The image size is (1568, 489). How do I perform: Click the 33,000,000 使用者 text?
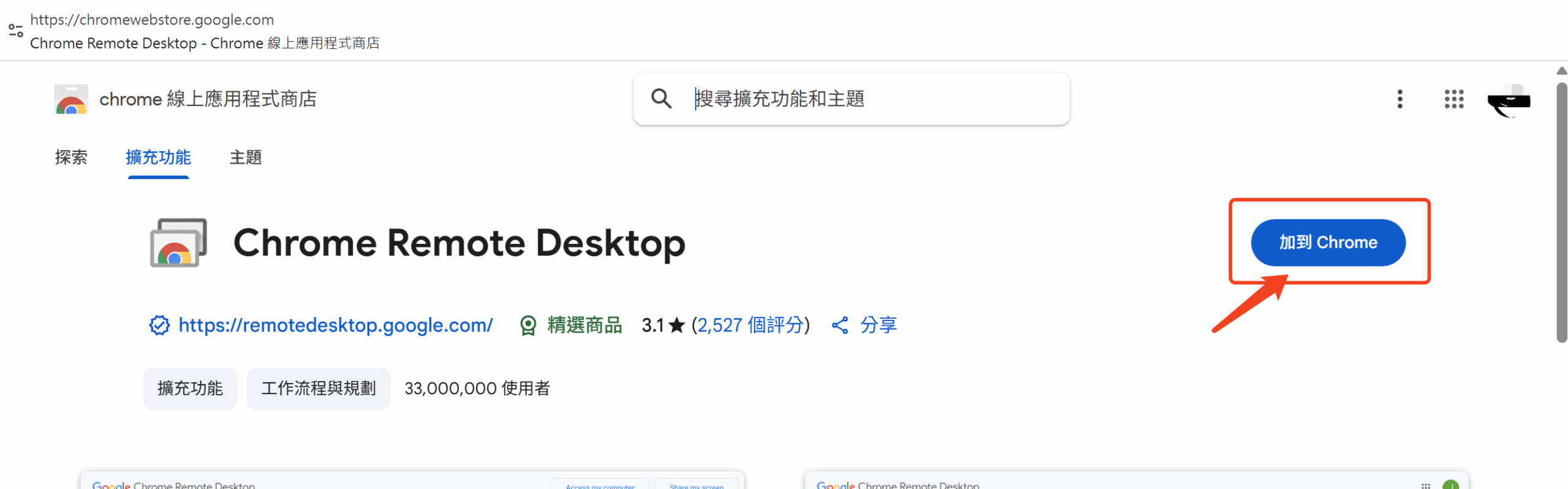[477, 389]
